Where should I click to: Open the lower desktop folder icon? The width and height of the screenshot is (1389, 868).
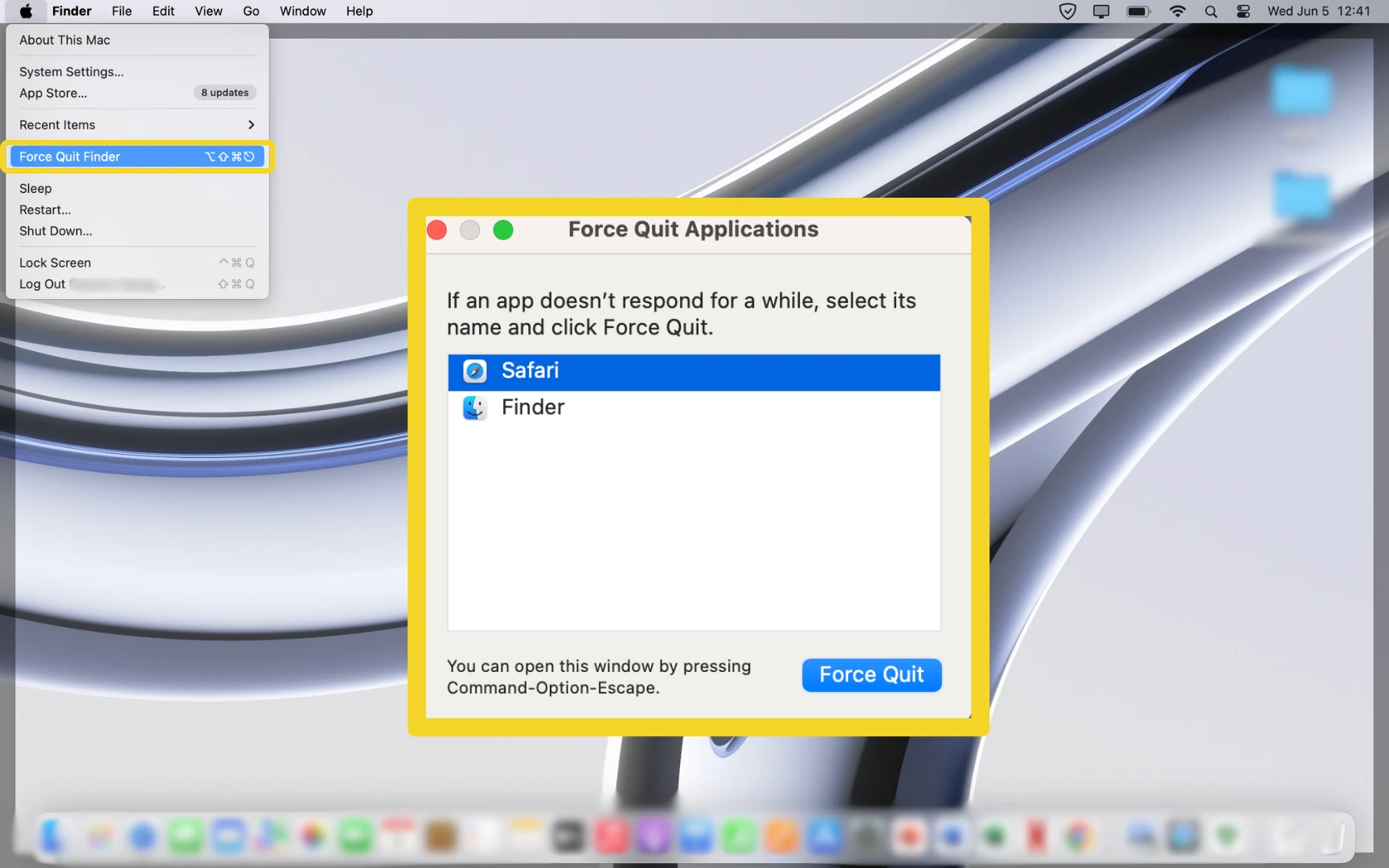(1302, 194)
